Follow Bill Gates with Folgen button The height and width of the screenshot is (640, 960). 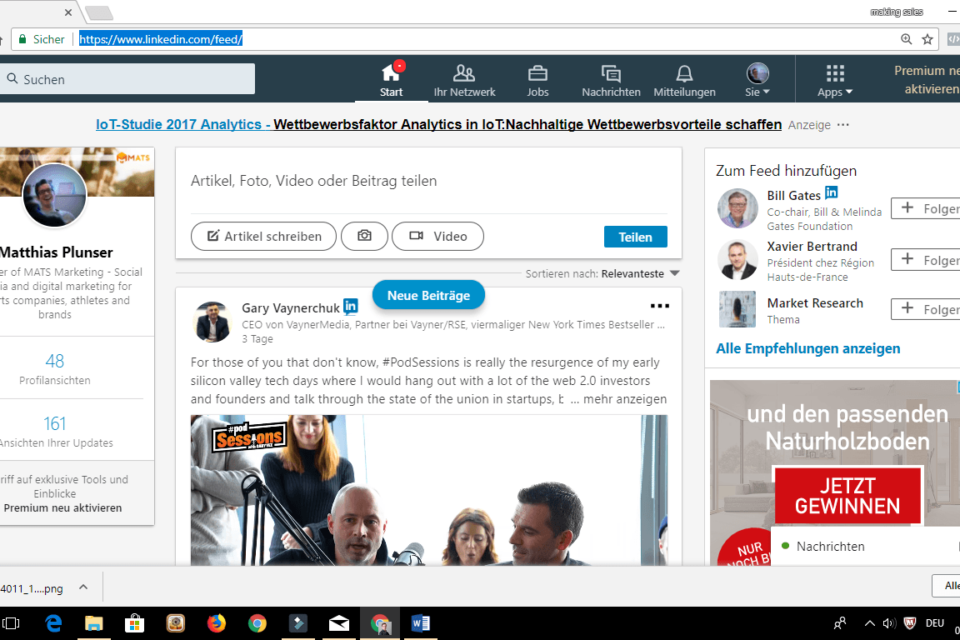925,208
